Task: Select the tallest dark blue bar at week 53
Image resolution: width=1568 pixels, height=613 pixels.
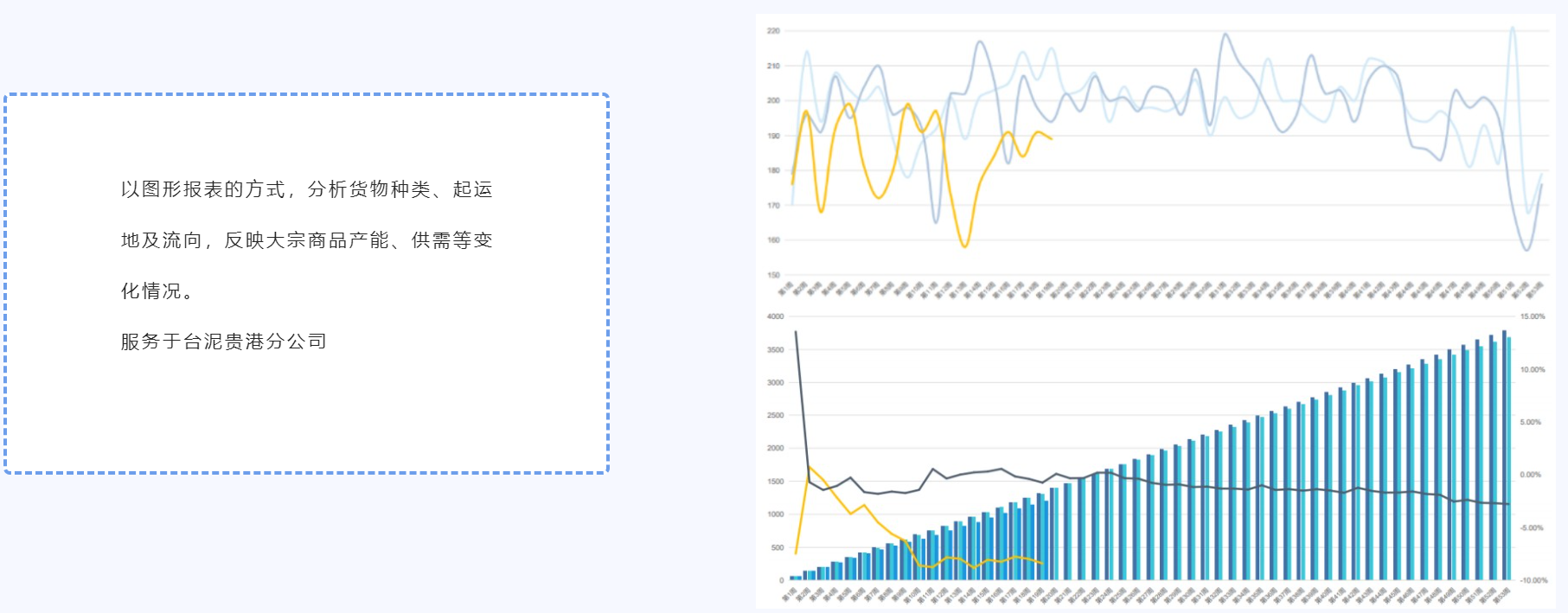Action: click(x=1504, y=454)
